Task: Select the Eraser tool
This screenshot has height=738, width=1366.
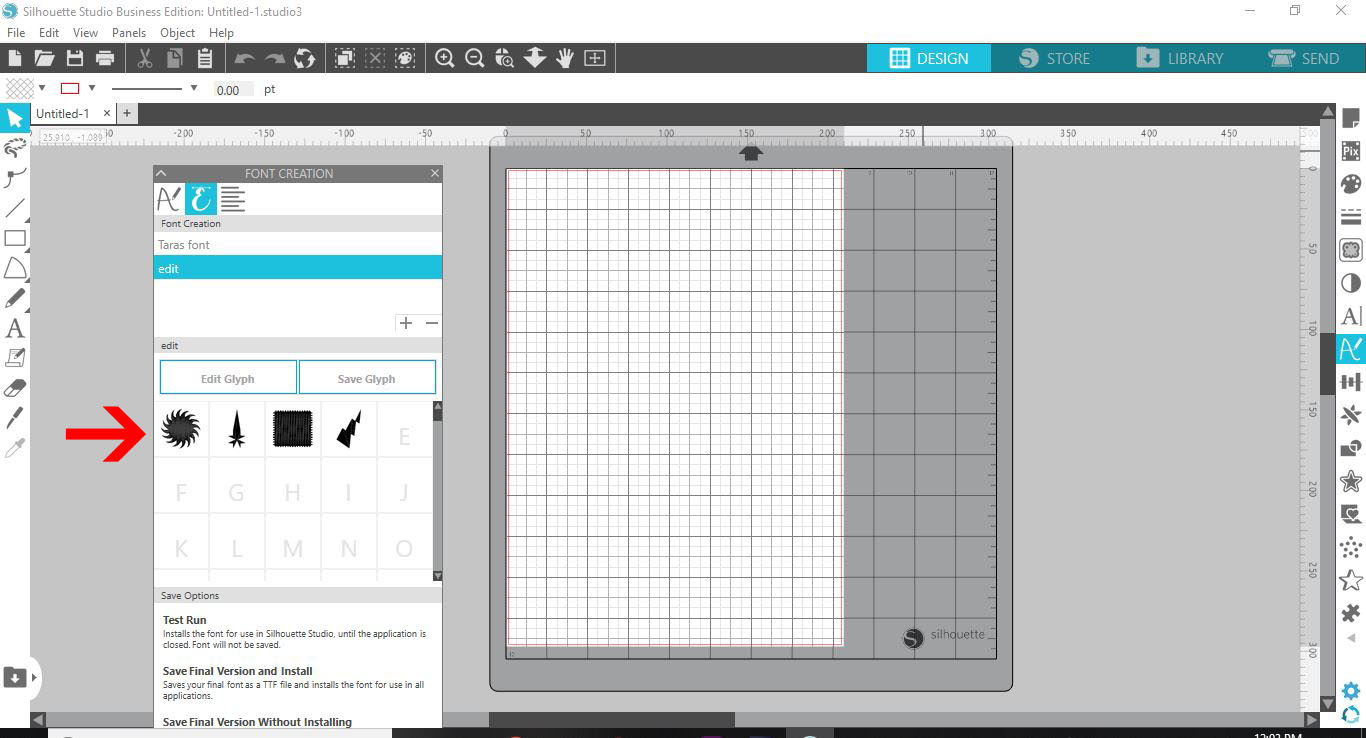Action: point(15,388)
